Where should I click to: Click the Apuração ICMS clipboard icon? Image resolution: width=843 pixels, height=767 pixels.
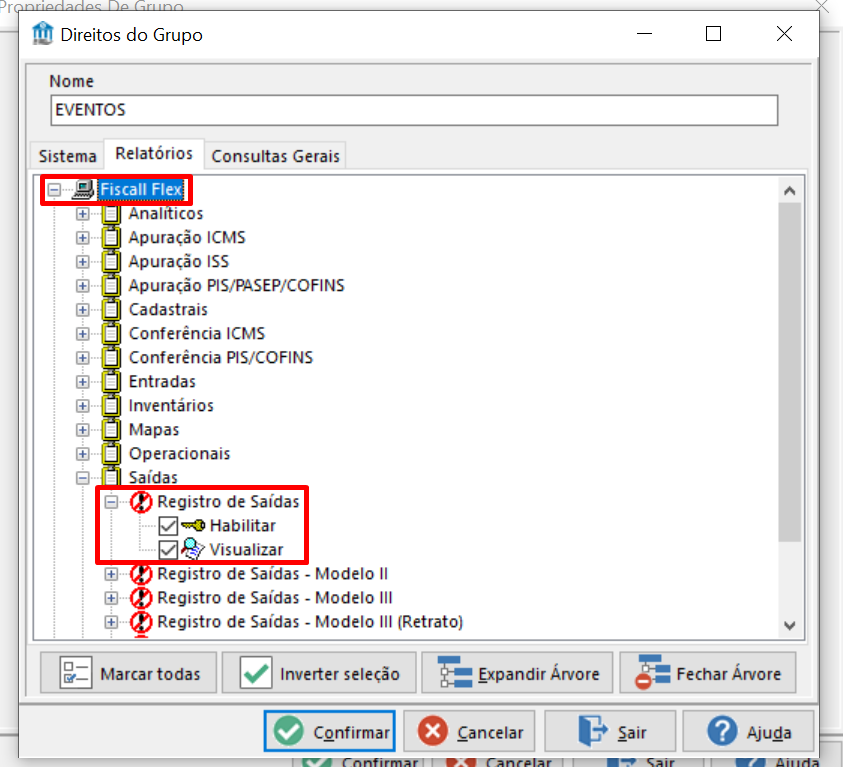pyautogui.click(x=111, y=238)
